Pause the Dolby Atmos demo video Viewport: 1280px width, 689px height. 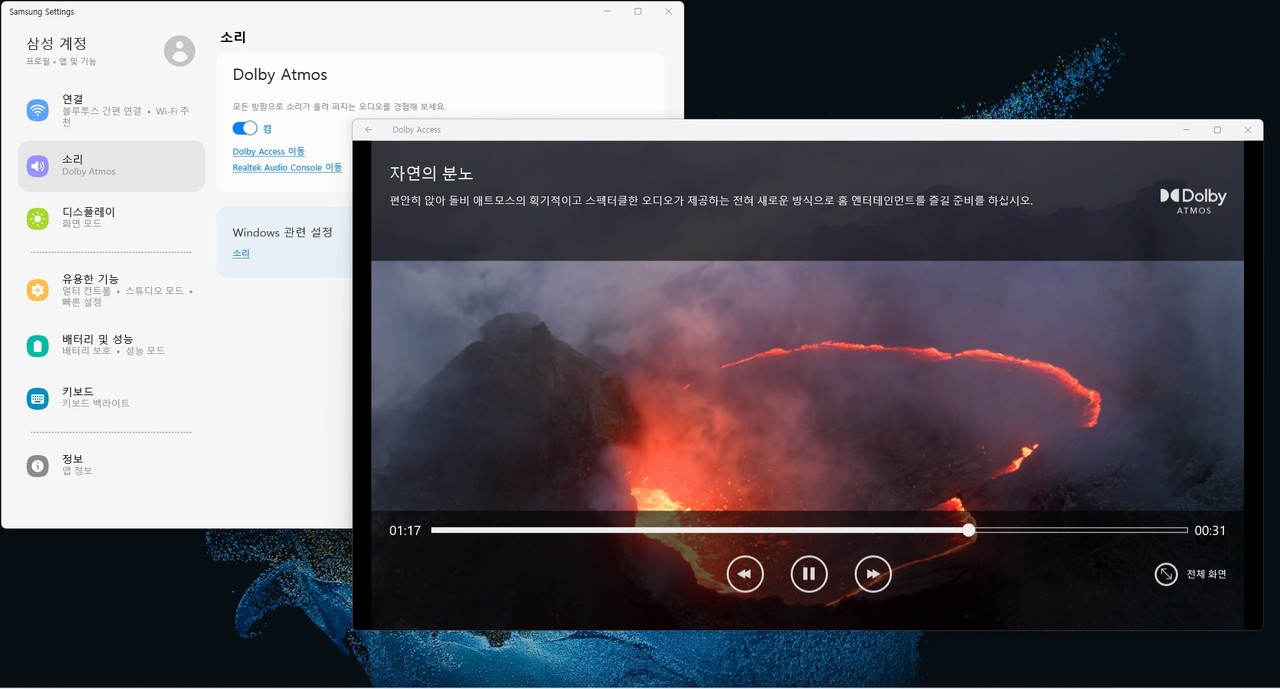coord(809,574)
